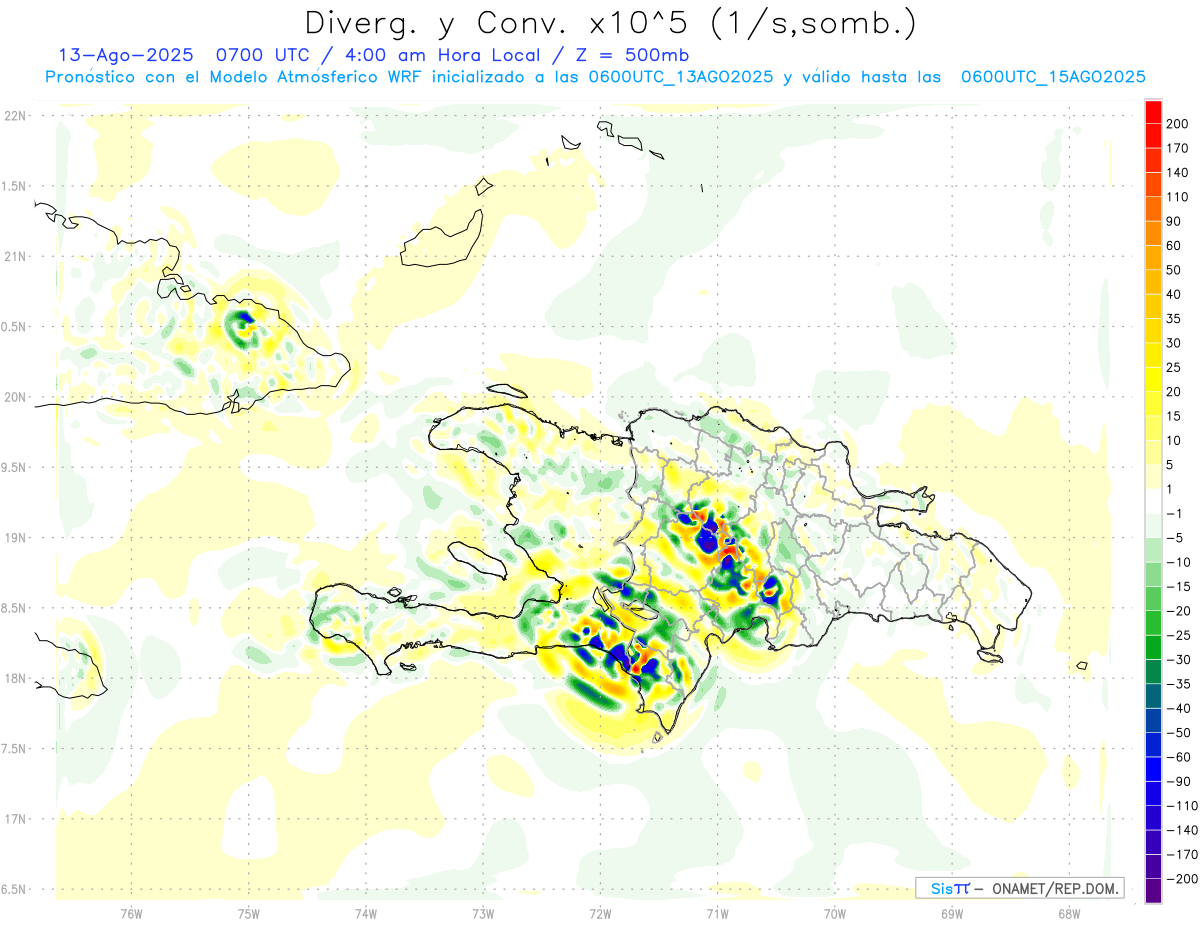Click the '90' colorbar value

click(x=1175, y=221)
